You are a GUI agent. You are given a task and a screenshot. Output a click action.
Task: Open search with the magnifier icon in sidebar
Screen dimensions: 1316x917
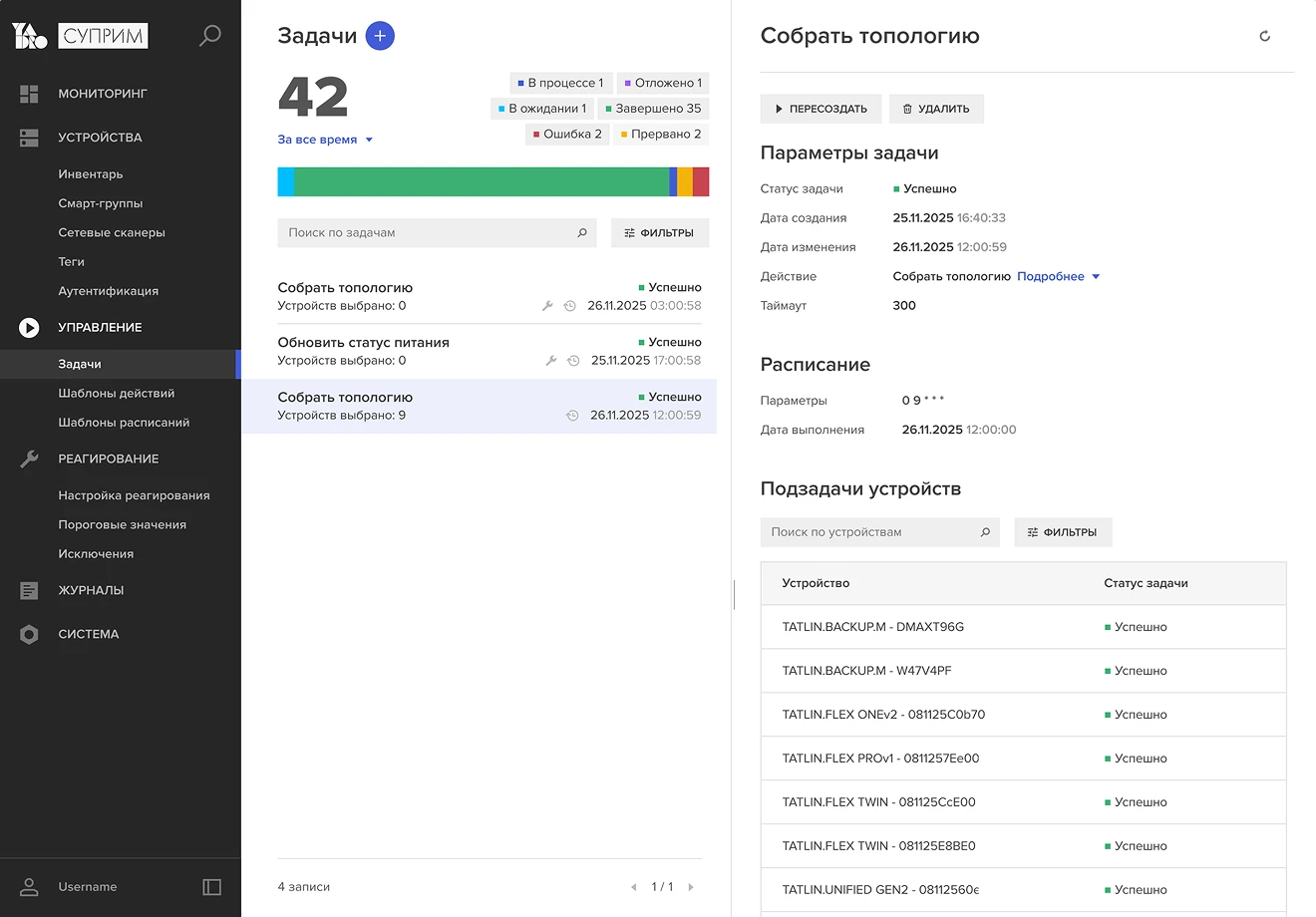[x=209, y=35]
